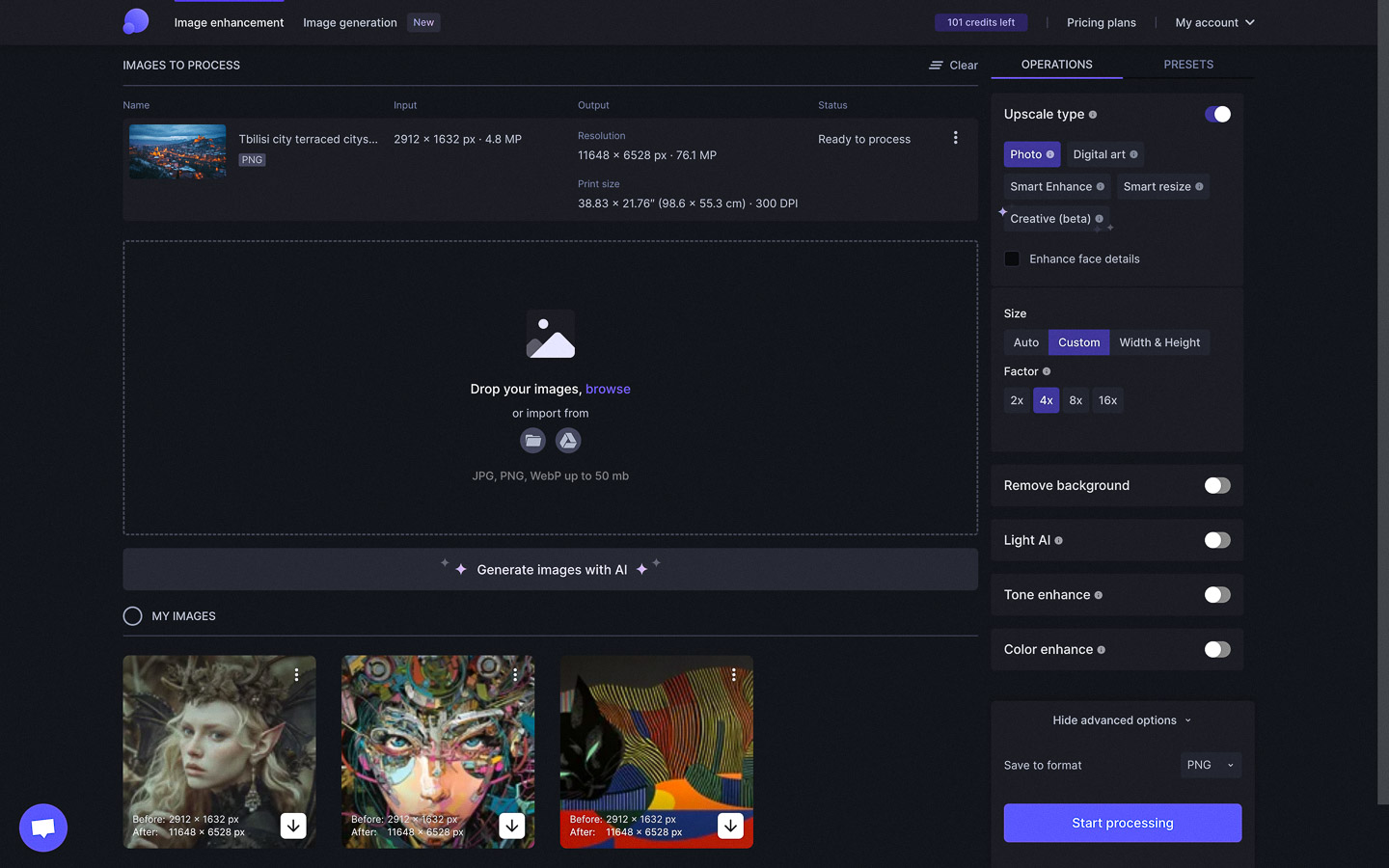Open options menu on black cat thumbnail

point(734,675)
